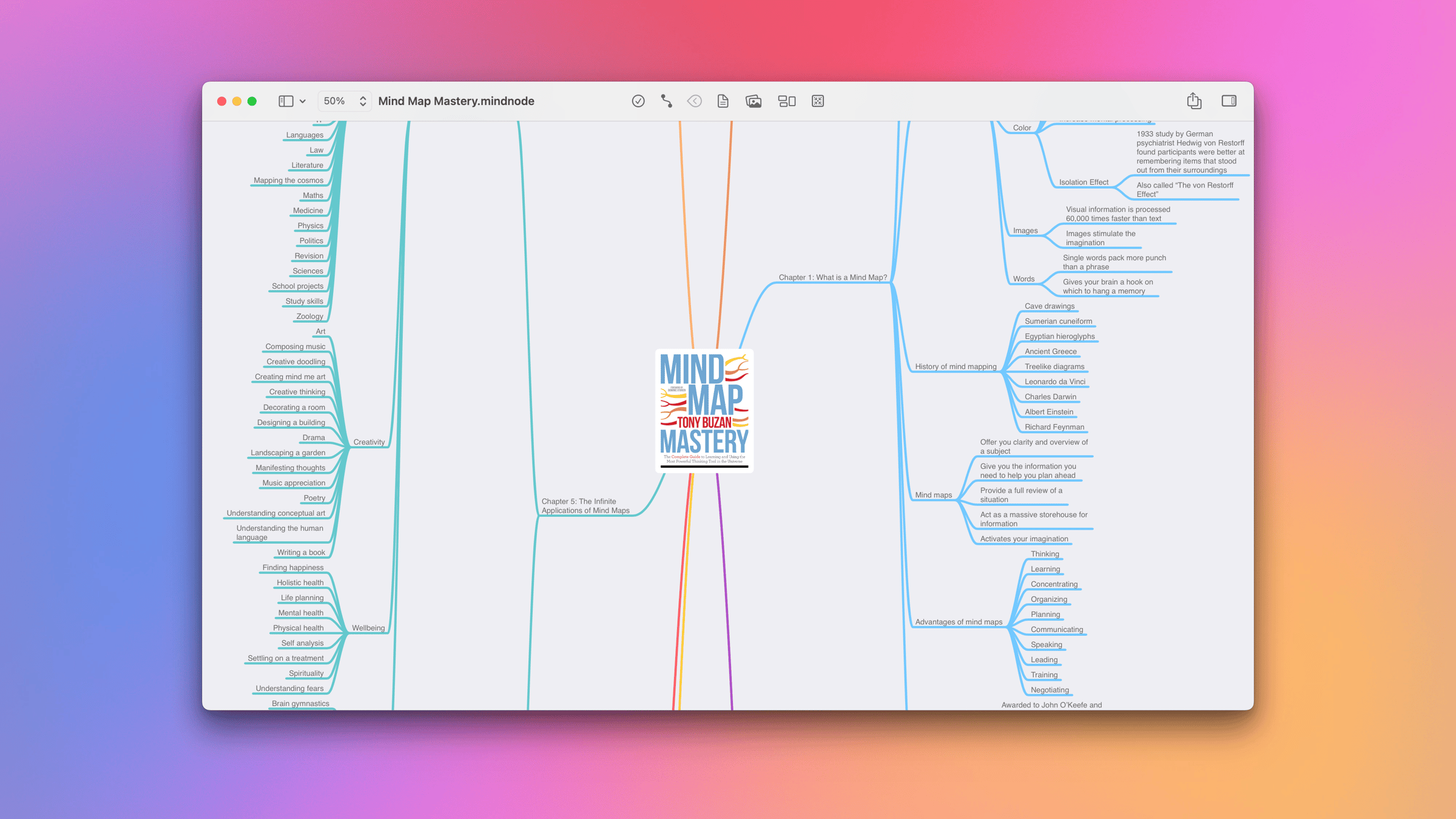
Task: Select the Holistic health node
Action: (x=300, y=583)
